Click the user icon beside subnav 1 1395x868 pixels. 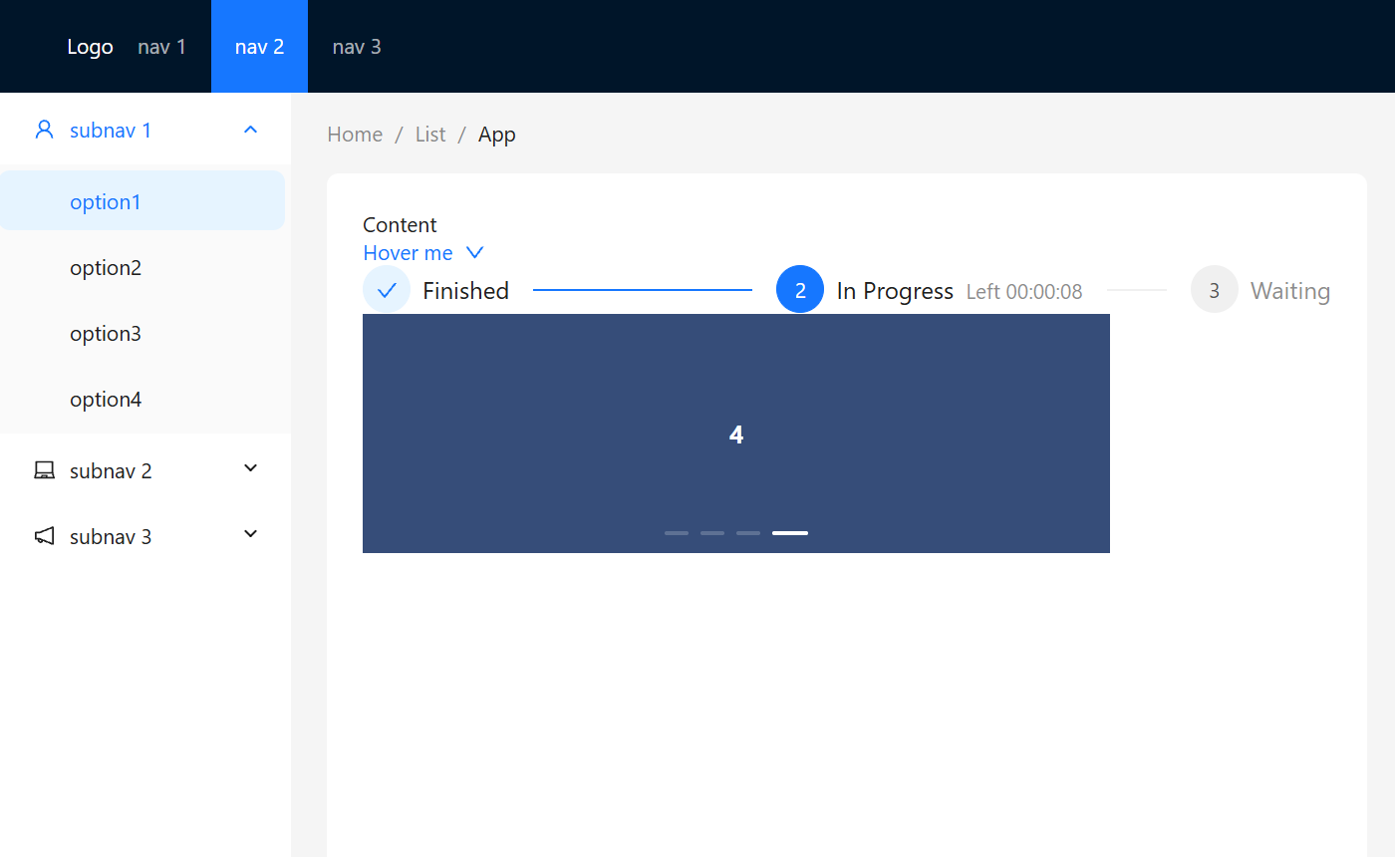(44, 130)
